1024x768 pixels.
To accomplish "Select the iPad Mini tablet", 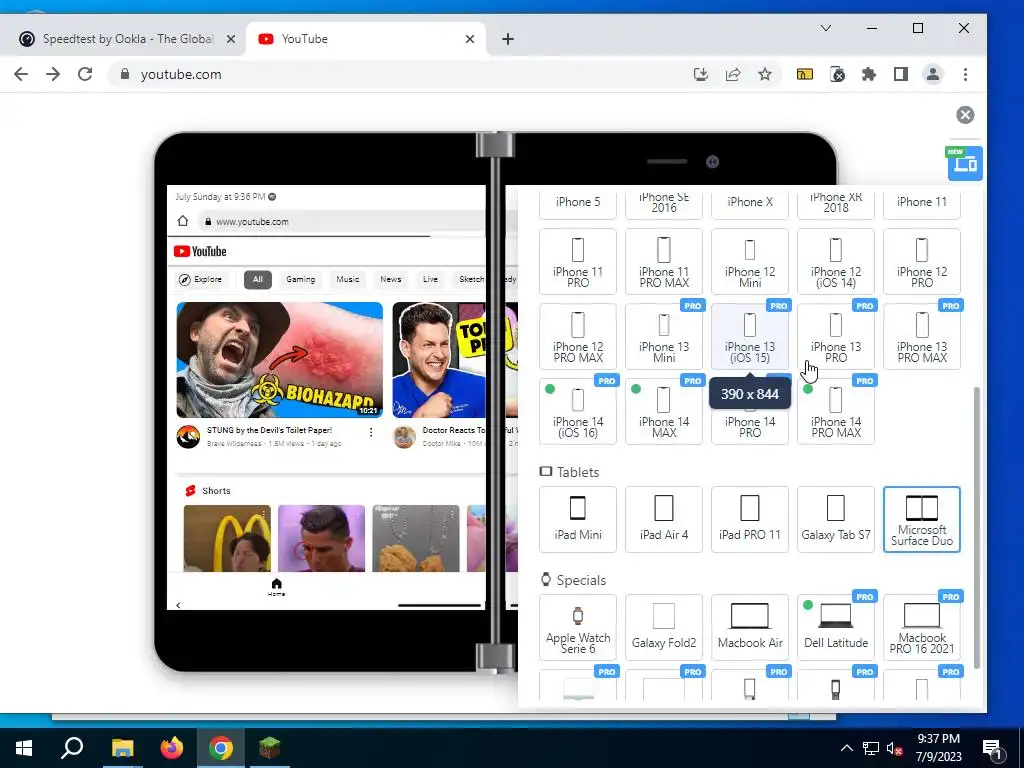I will click(x=577, y=519).
